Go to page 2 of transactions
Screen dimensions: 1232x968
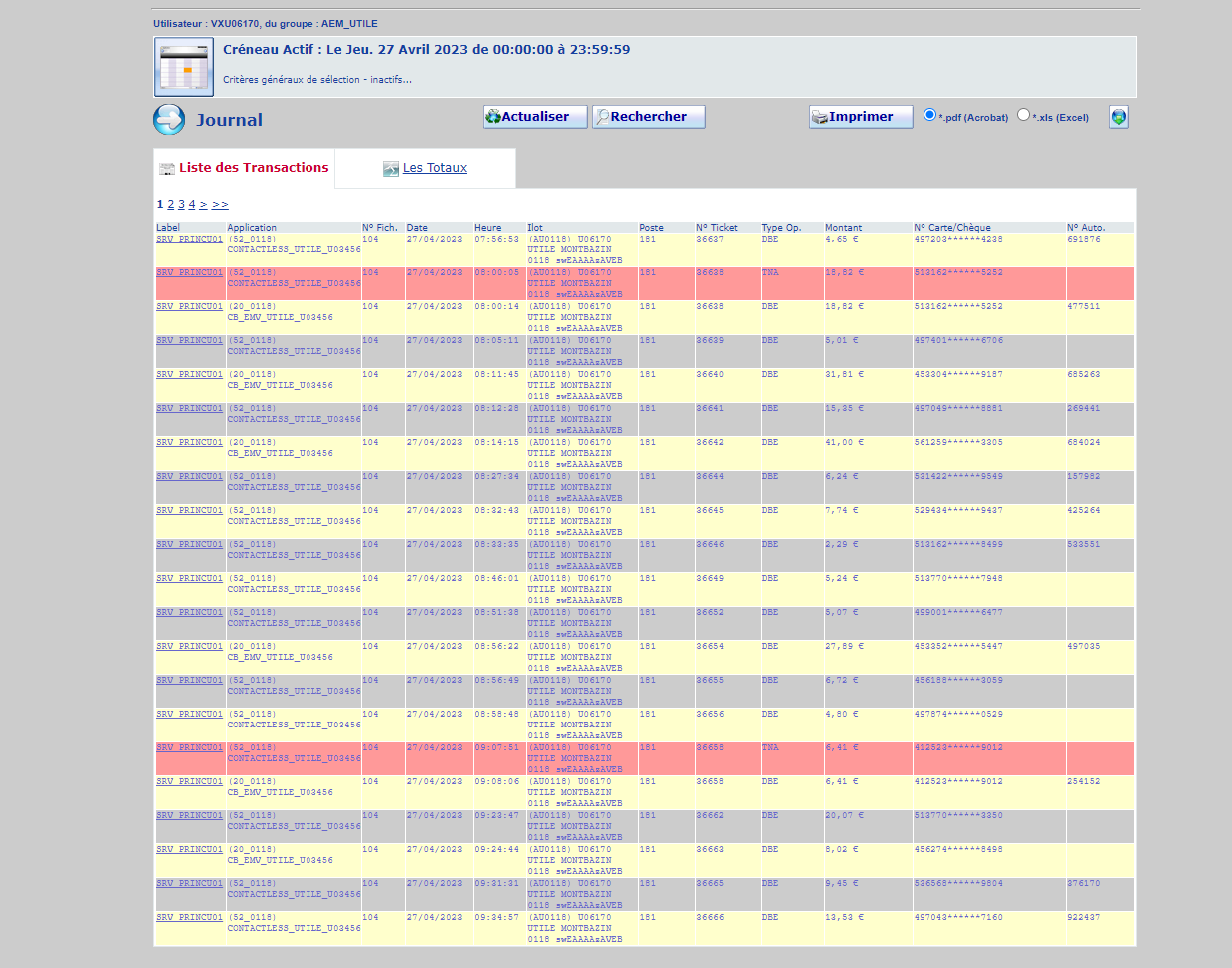click(x=170, y=204)
